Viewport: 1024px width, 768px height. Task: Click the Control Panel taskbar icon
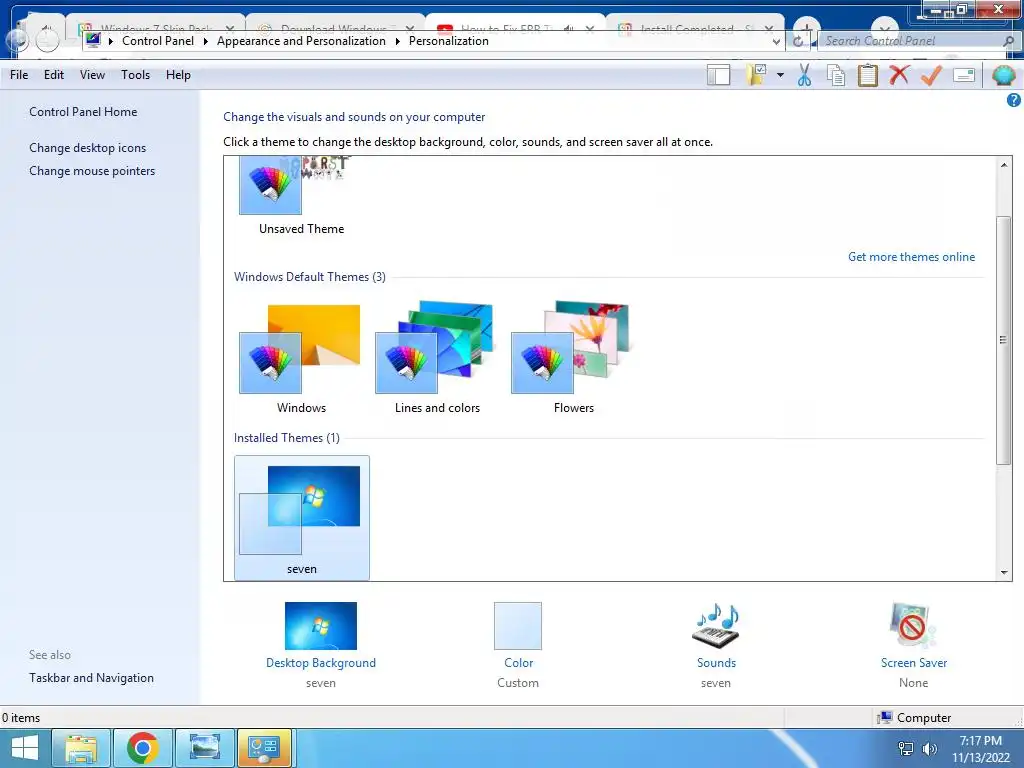click(264, 748)
